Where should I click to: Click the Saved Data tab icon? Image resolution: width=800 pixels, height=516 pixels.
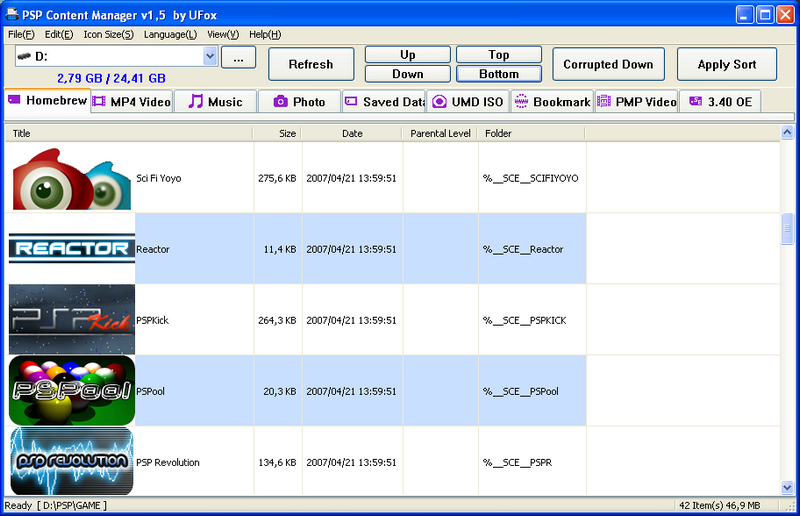(351, 102)
